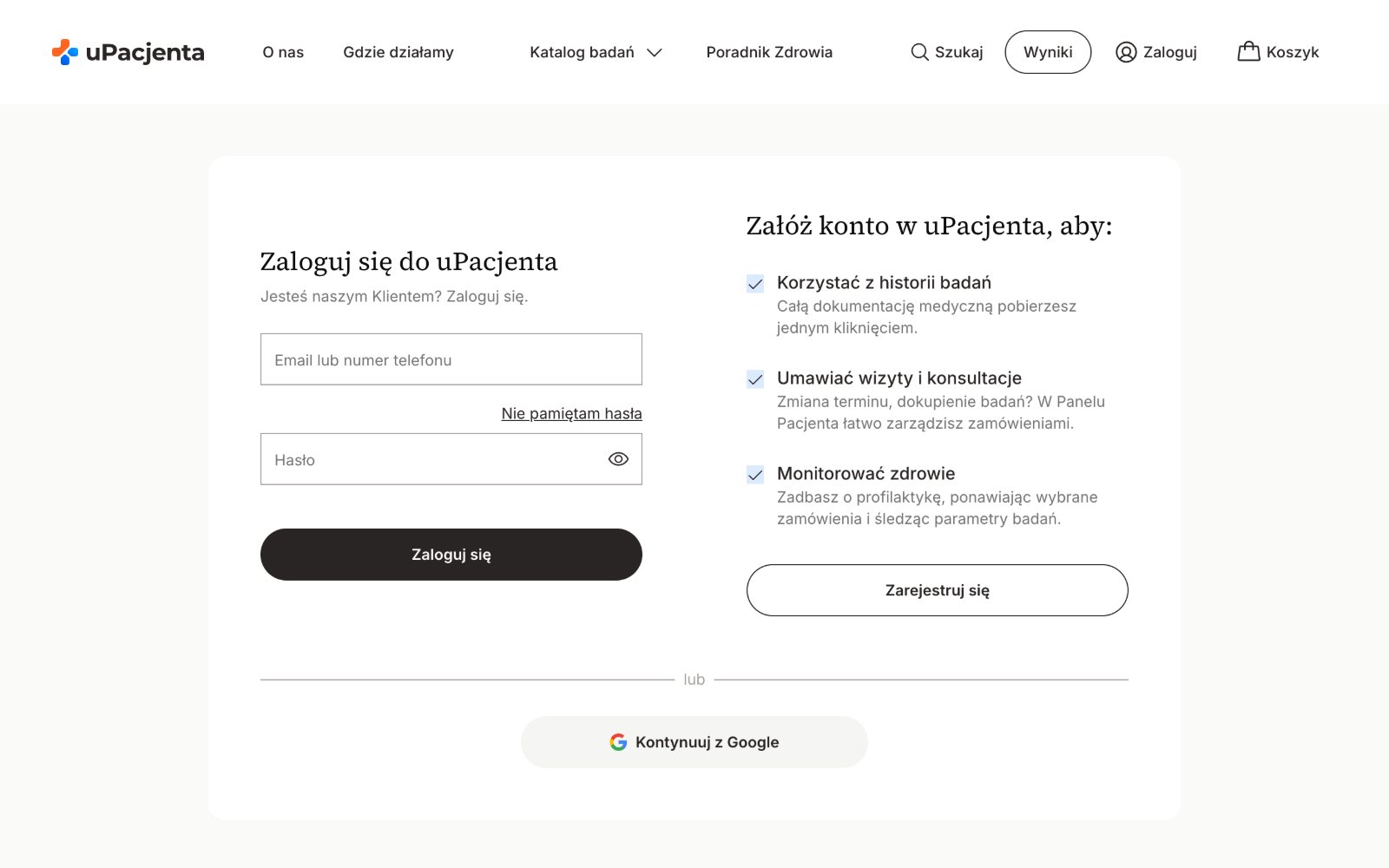Click the Szukaj search label
The image size is (1389, 868).
959,52
